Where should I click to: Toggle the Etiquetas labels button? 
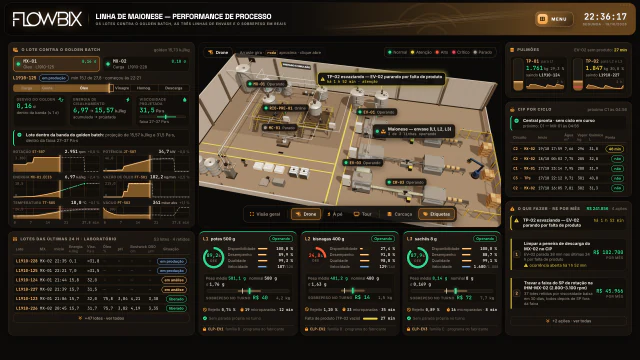436,214
